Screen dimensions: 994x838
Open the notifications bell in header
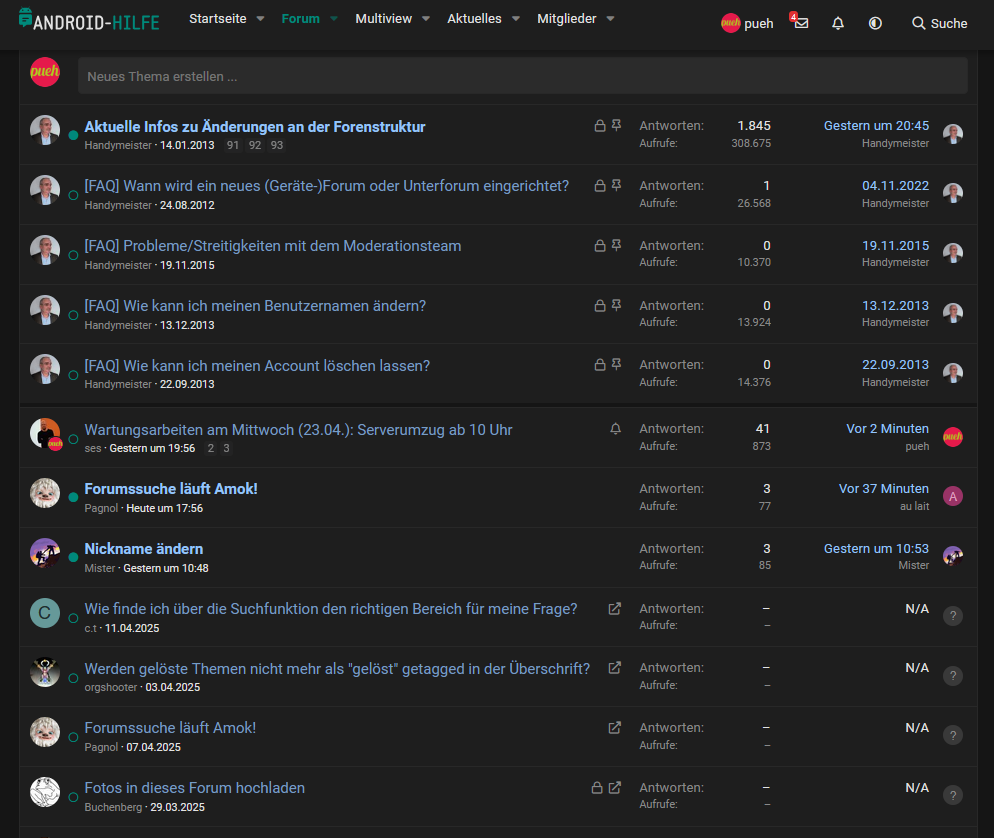coord(838,23)
